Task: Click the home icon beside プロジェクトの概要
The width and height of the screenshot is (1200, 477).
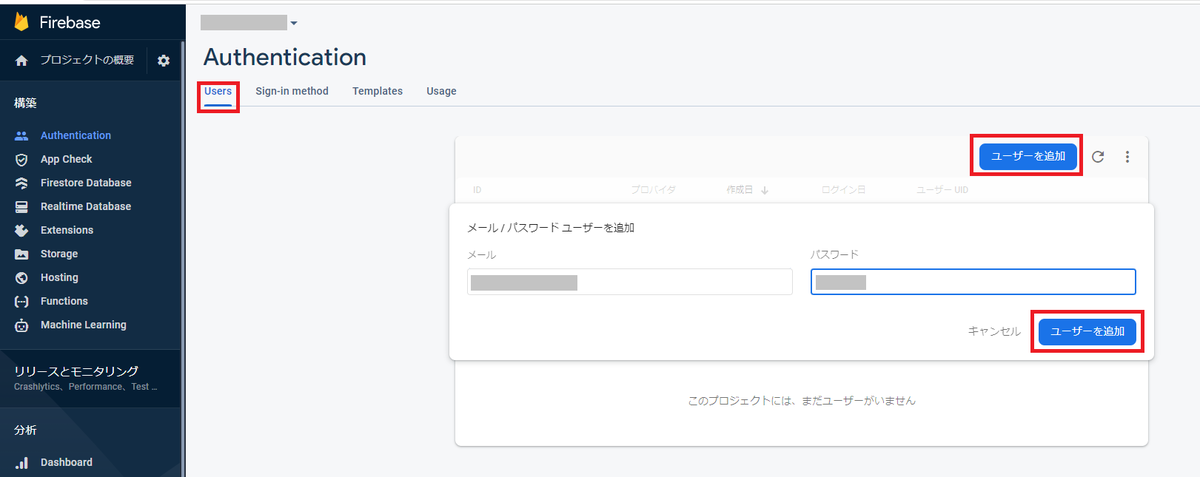Action: (x=21, y=61)
